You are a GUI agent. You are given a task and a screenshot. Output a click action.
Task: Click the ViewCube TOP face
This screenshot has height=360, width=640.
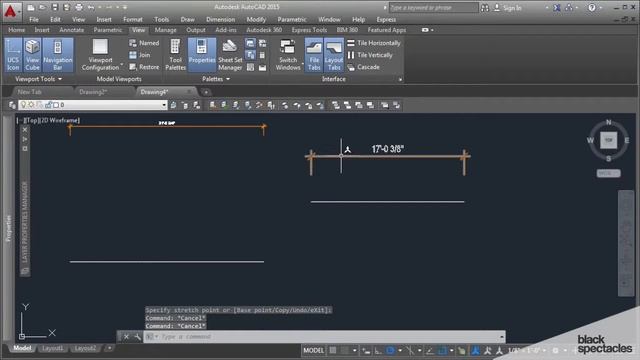point(608,140)
